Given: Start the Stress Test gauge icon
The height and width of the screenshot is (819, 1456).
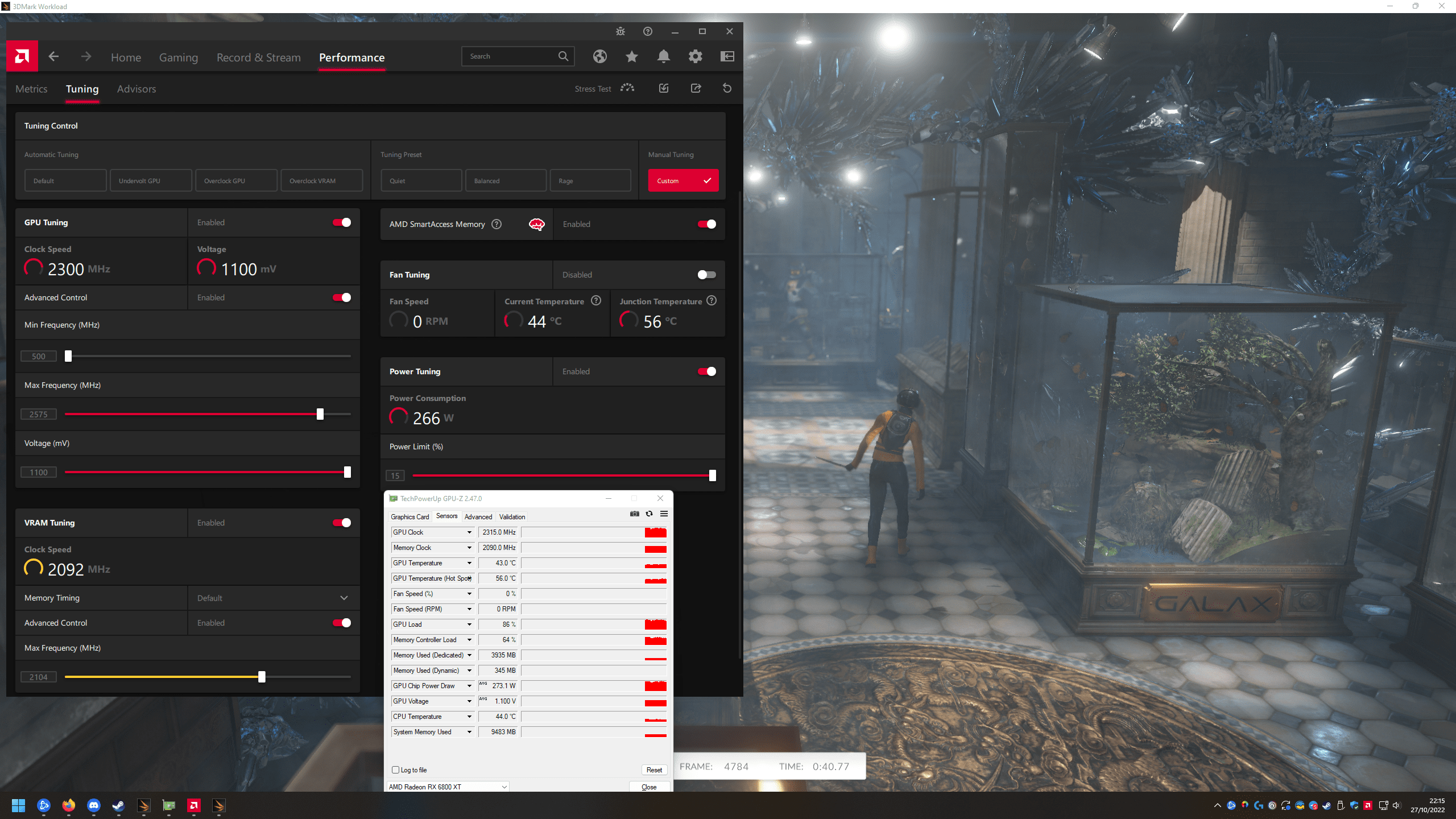Looking at the screenshot, I should 627,88.
